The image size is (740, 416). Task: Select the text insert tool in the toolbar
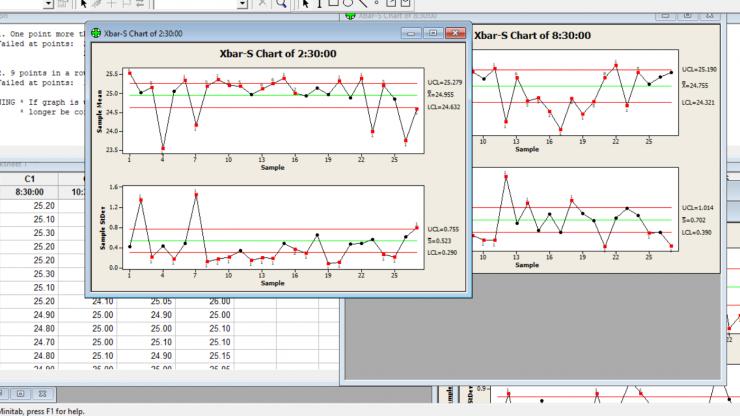click(319, 4)
